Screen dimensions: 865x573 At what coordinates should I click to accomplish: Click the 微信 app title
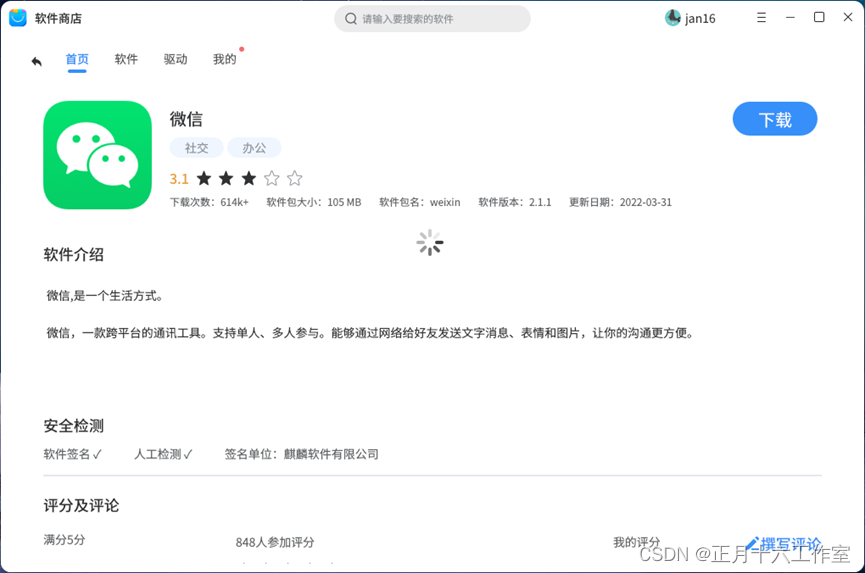pyautogui.click(x=186, y=119)
